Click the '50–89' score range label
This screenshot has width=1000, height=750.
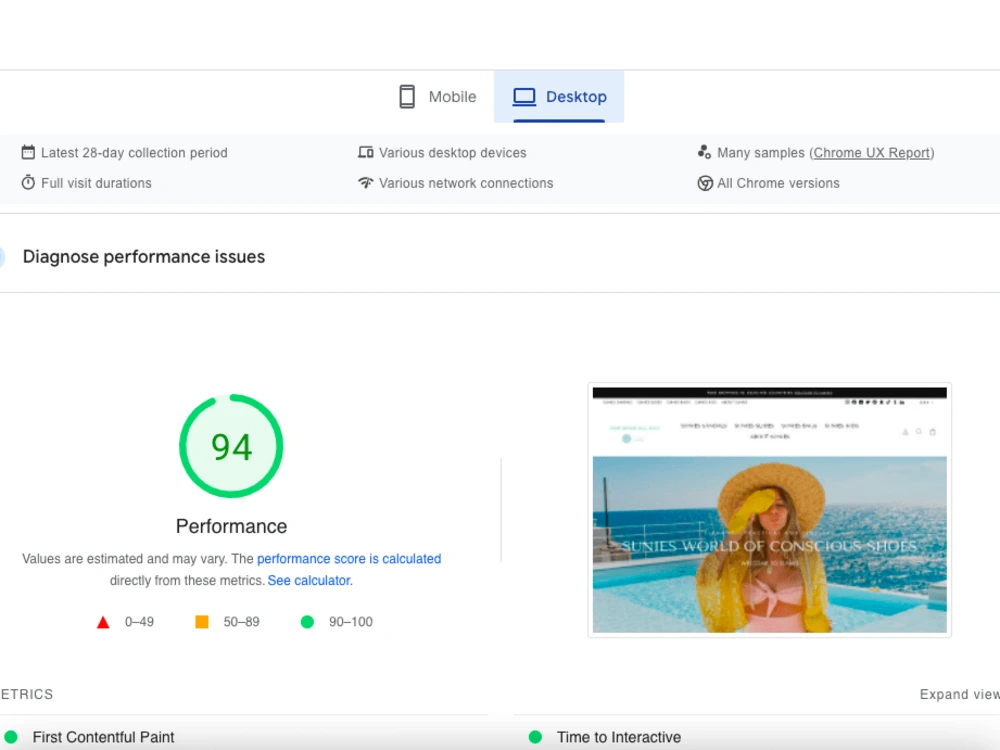(x=241, y=622)
